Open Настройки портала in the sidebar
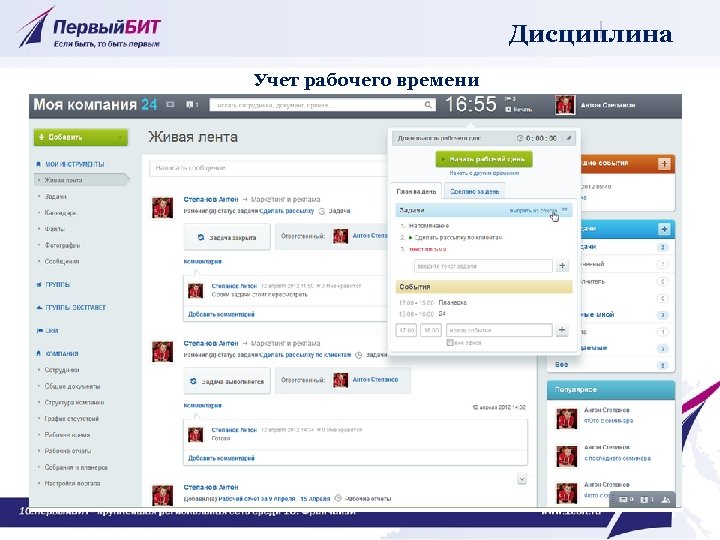Viewport: 720px width, 540px height. click(x=72, y=483)
